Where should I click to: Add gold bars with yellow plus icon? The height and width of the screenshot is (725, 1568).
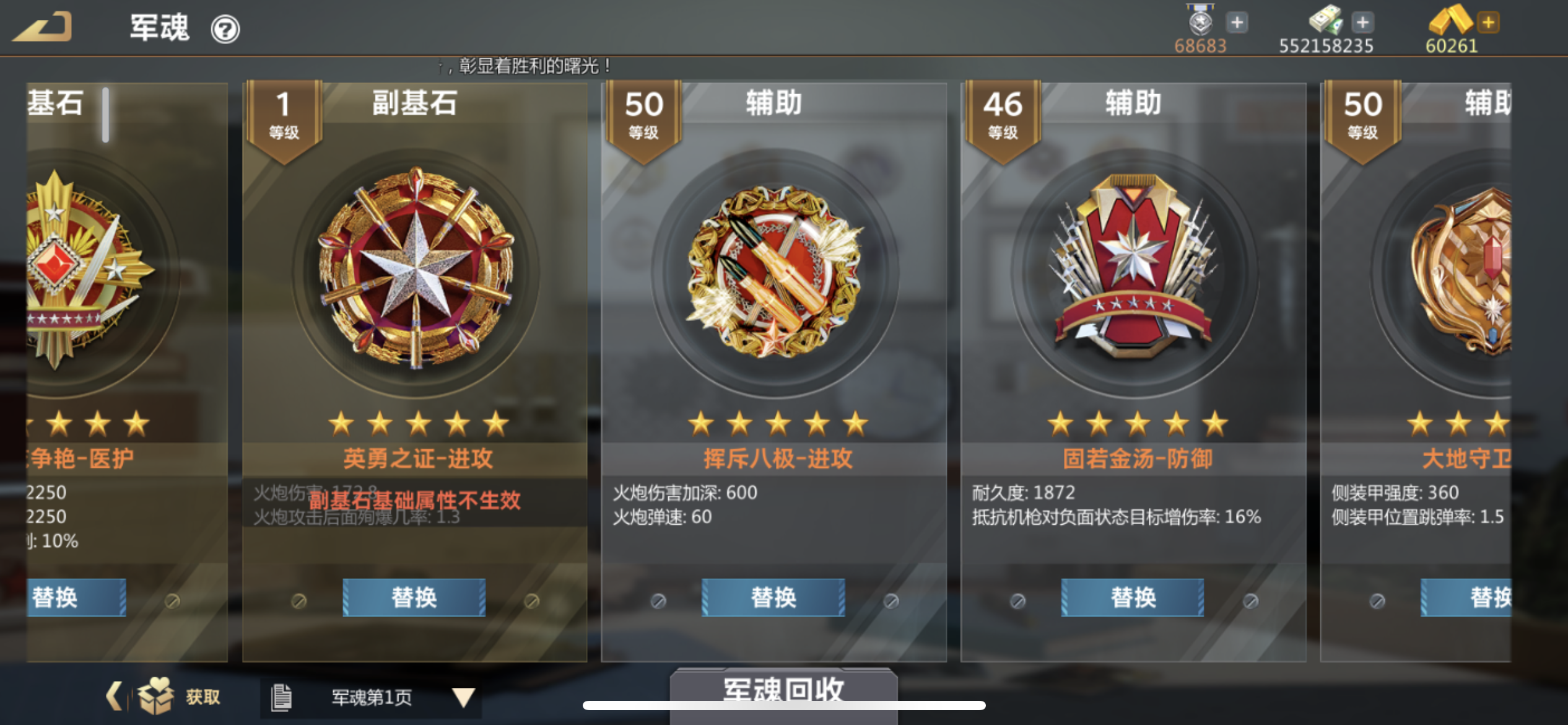click(1488, 23)
